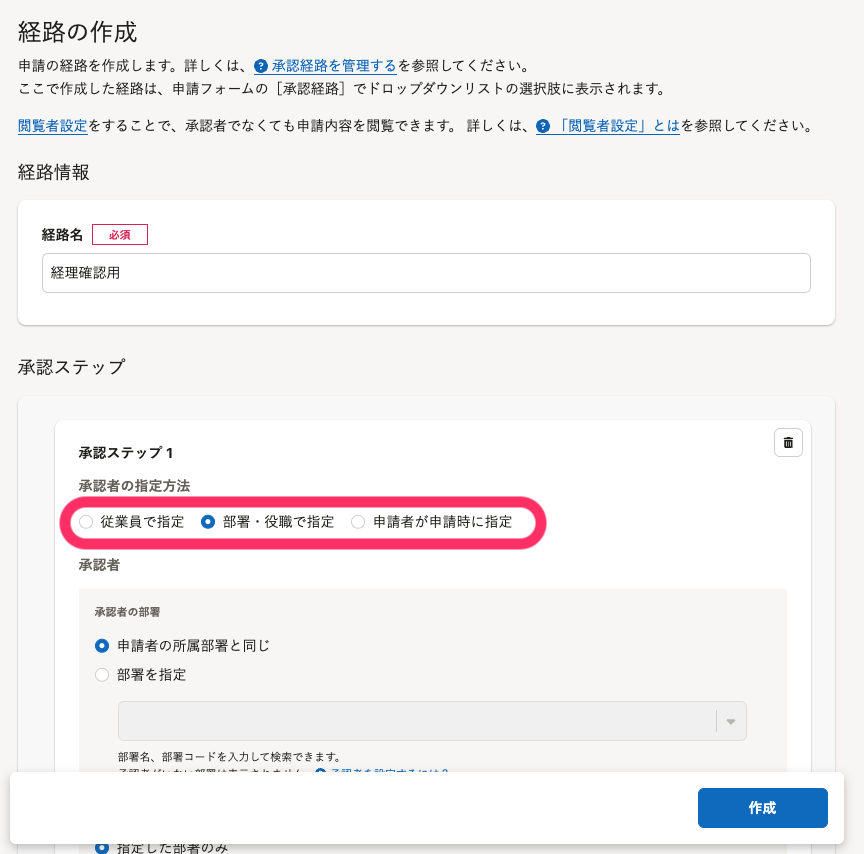Open the 閲覧者設定 link
The height and width of the screenshot is (854, 864).
click(x=52, y=126)
